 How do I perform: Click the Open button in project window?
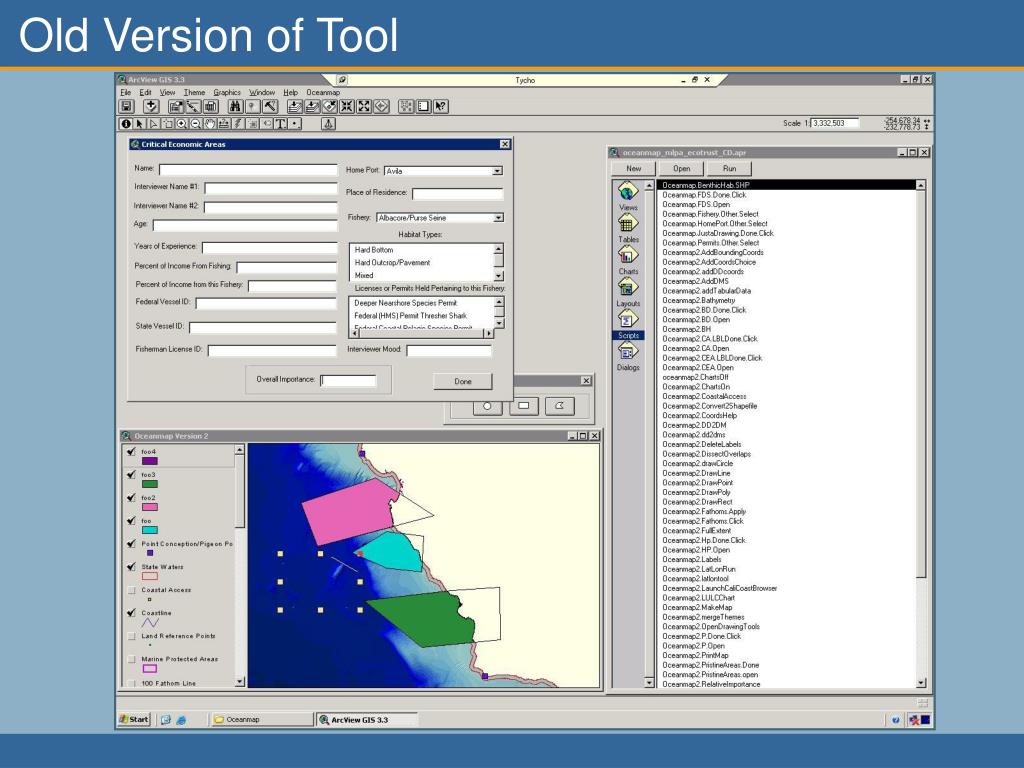pyautogui.click(x=681, y=168)
